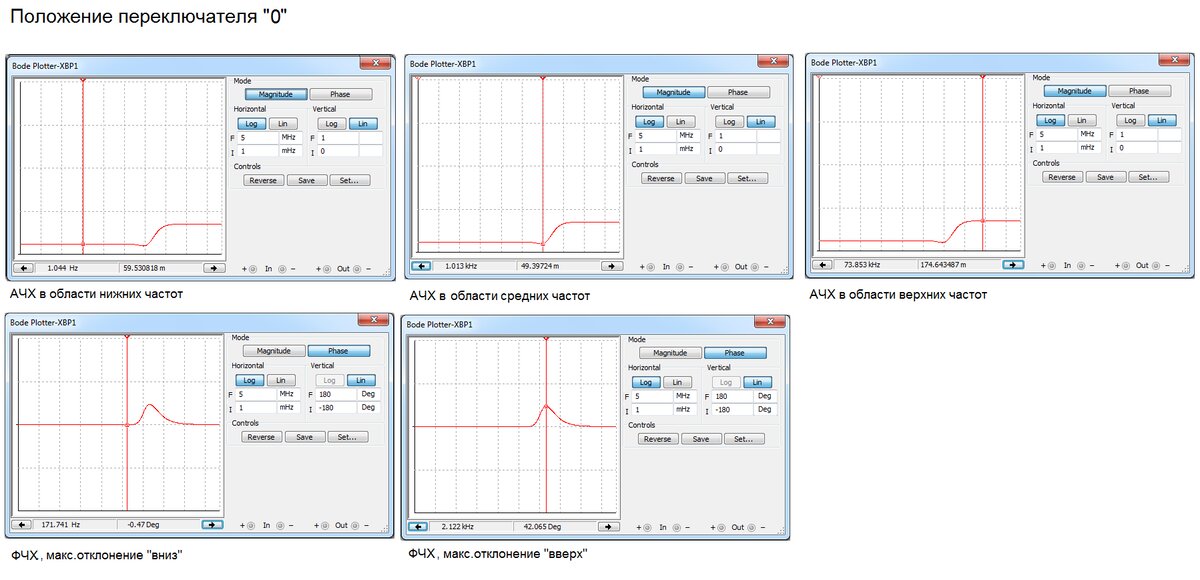Edit Vertical I value 0 in 73.853 kHz plotter

1137,146
